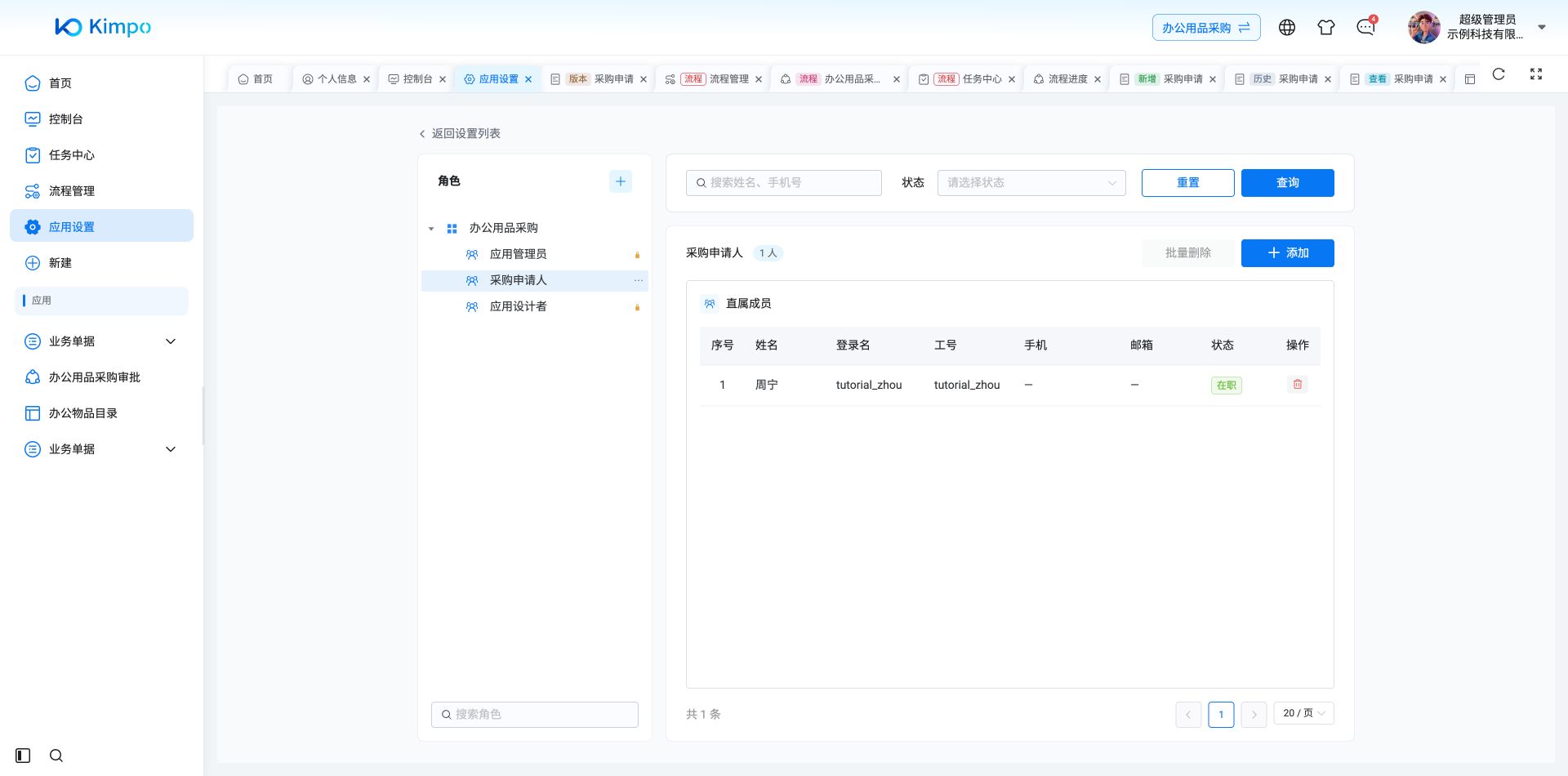Click the 查询 search button
Screen dimensions: 1568x776
(x=1288, y=183)
